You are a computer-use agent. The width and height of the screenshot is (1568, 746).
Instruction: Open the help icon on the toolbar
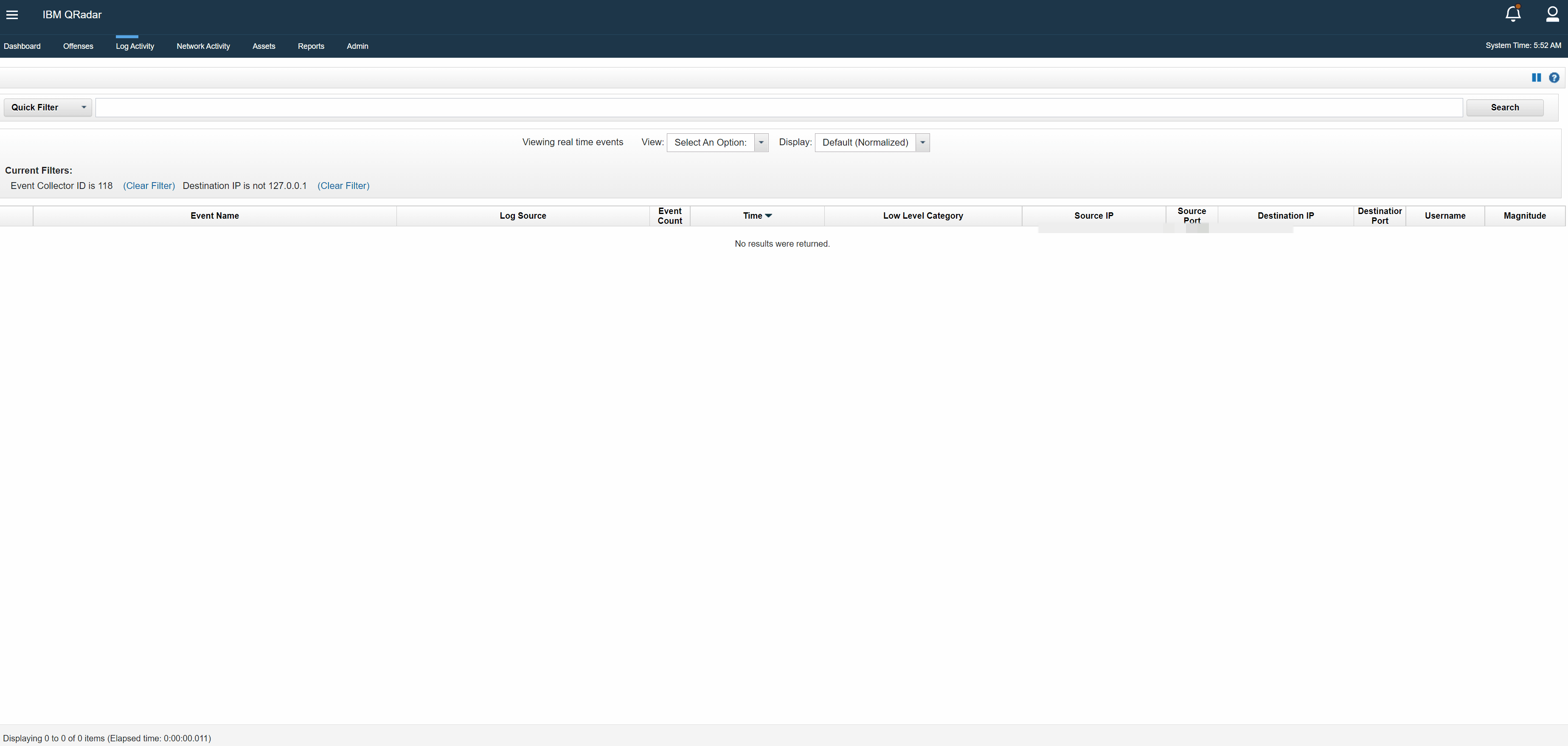1555,77
